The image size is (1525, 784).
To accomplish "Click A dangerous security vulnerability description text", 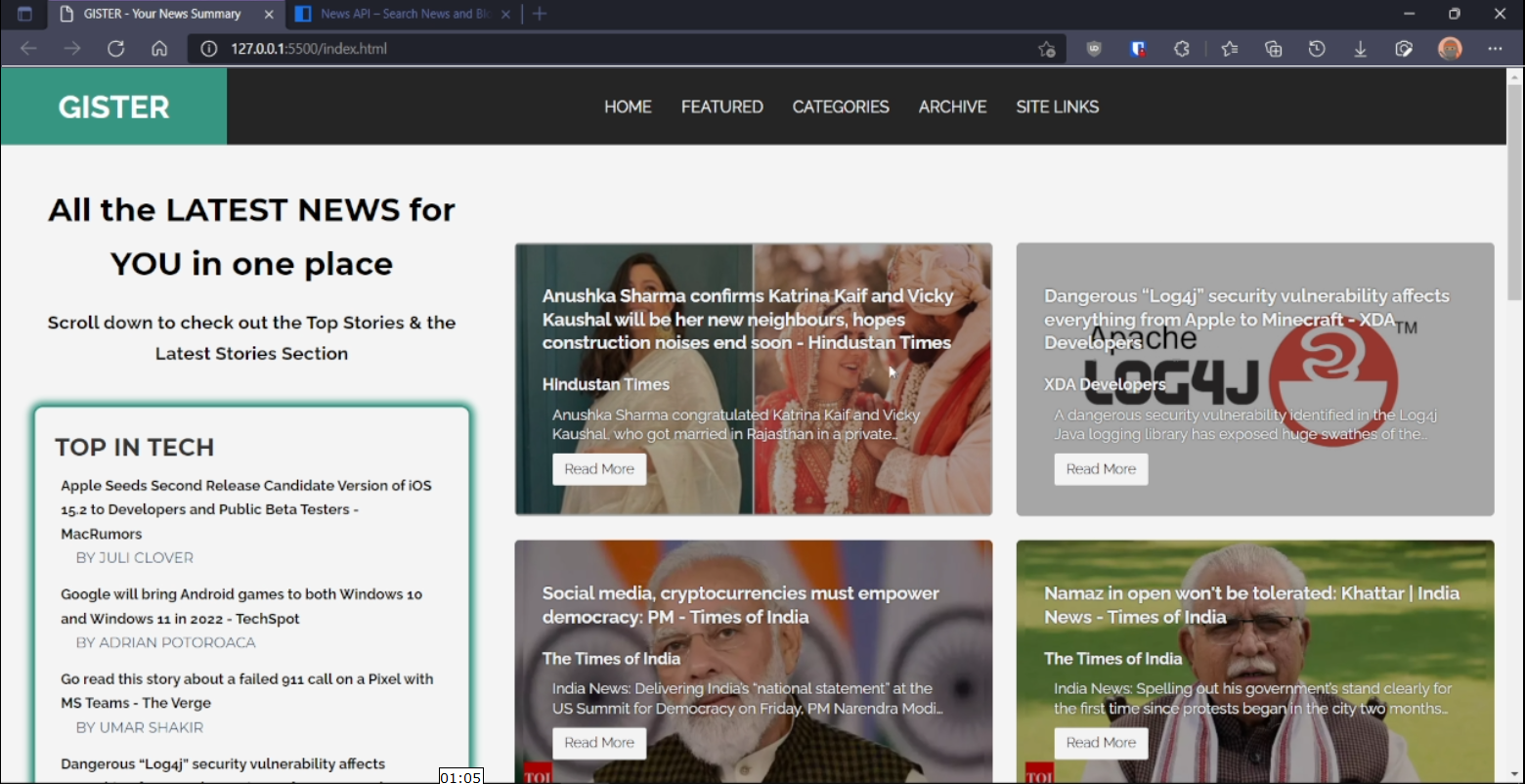I will coord(1245,424).
